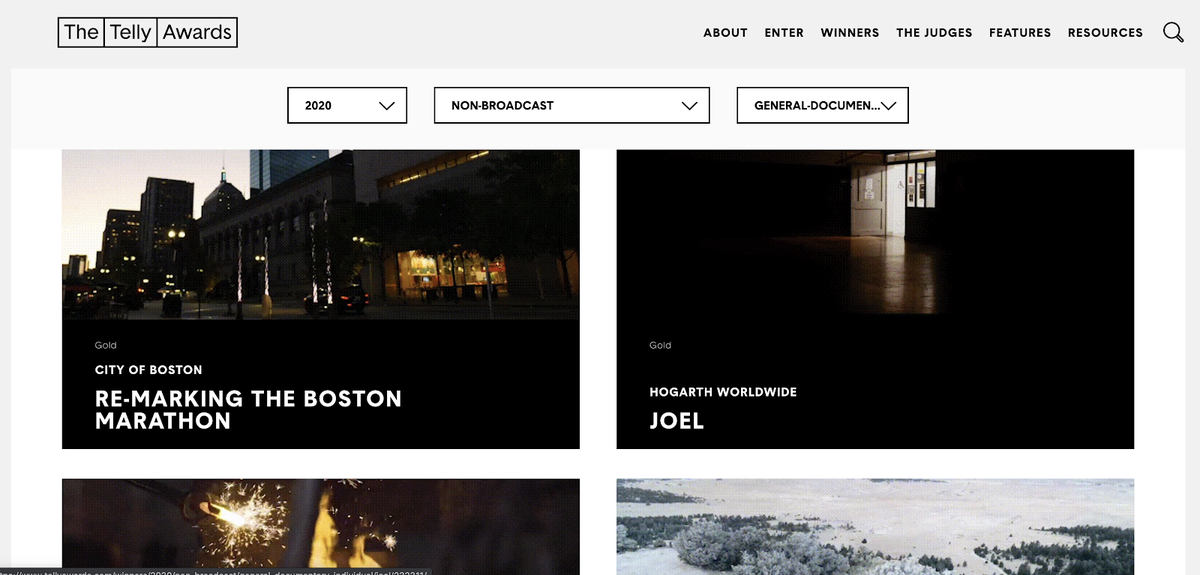Open THE JUDGES menu item

point(934,33)
